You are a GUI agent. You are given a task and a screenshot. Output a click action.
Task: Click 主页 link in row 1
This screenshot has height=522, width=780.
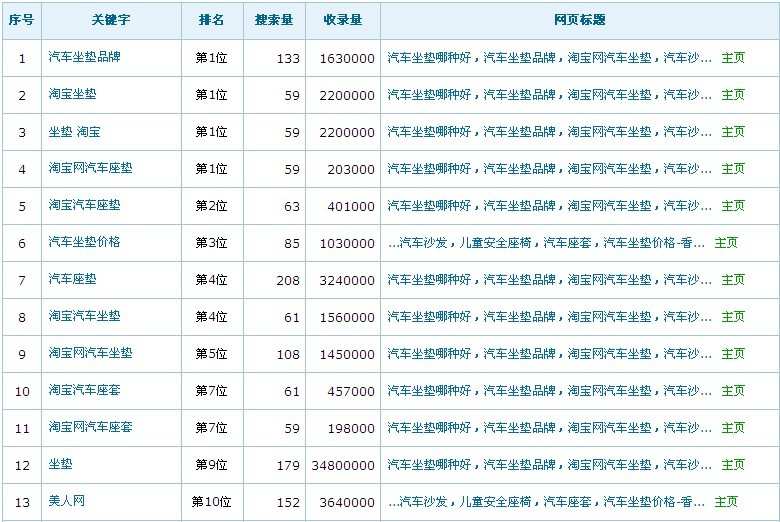coord(733,58)
